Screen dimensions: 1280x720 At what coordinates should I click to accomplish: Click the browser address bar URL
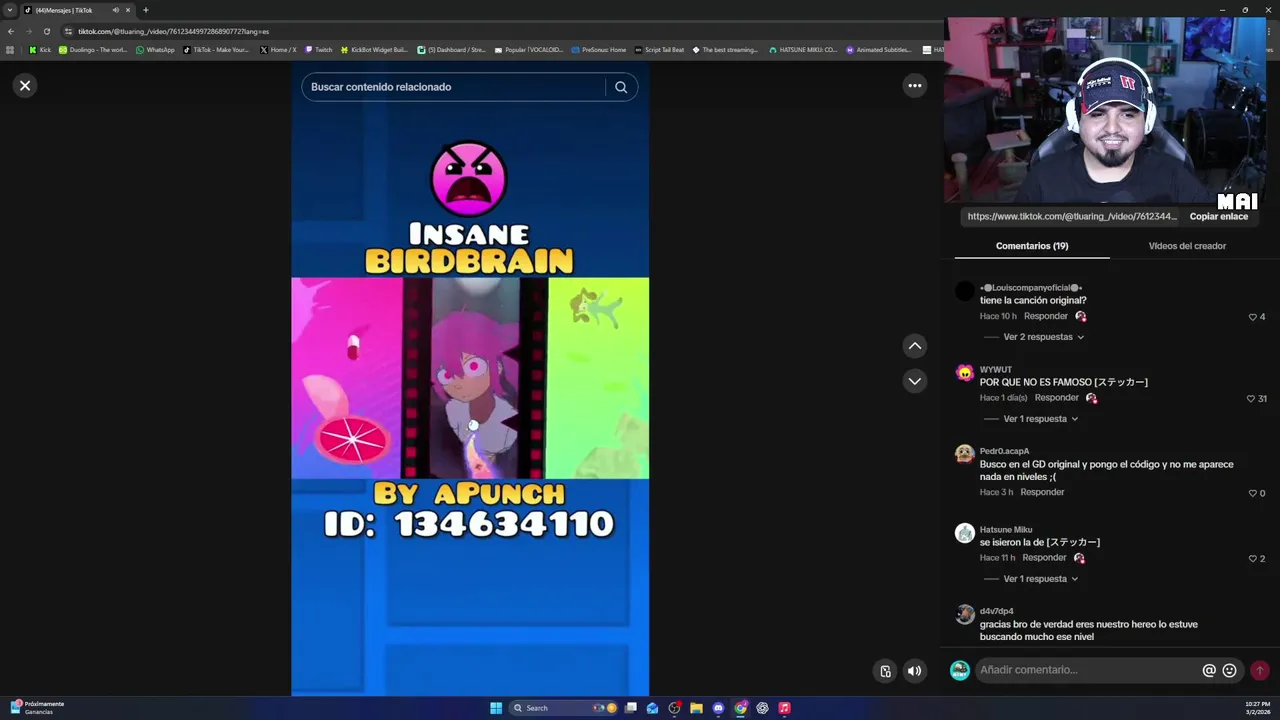173,31
